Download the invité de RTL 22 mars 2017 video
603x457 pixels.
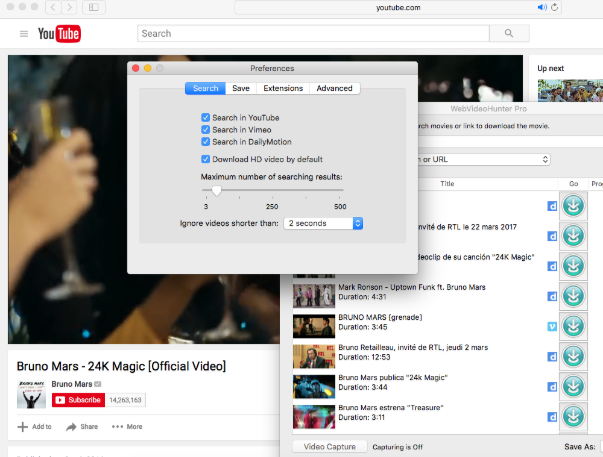coord(573,236)
